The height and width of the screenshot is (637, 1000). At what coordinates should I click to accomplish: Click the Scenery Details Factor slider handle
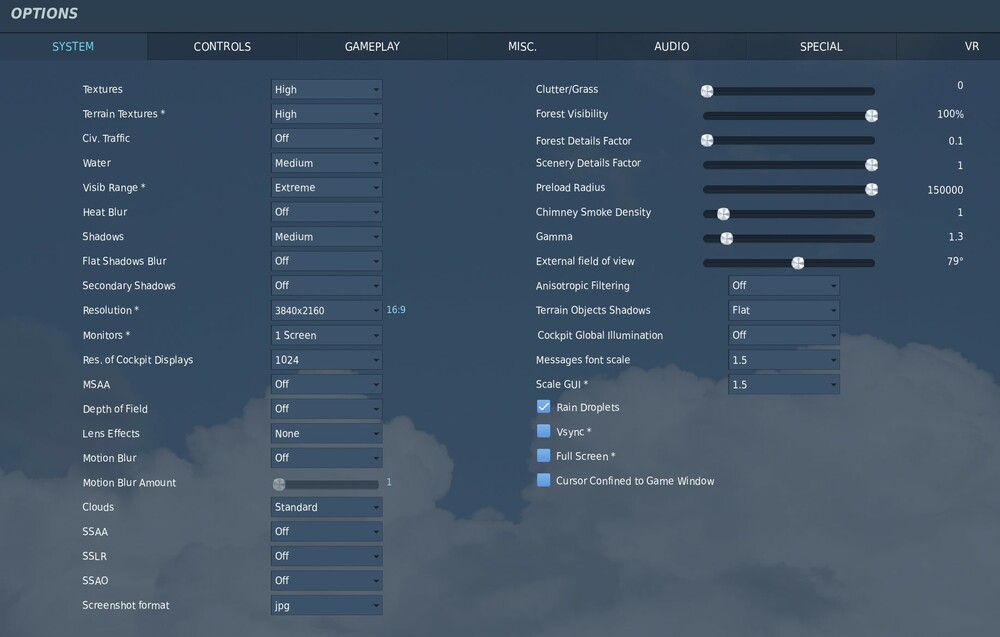coord(871,165)
